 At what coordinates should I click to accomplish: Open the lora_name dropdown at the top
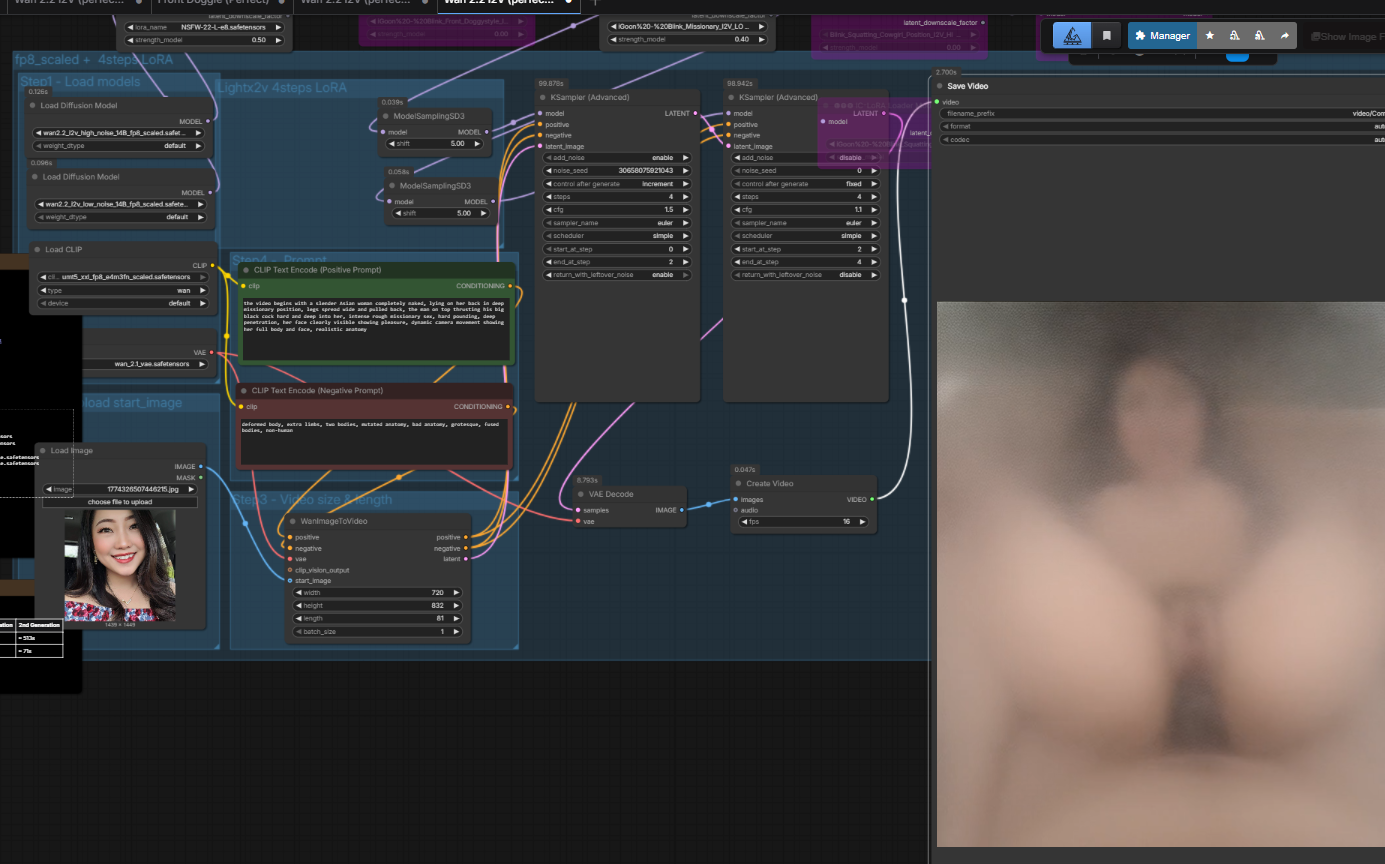click(205, 27)
